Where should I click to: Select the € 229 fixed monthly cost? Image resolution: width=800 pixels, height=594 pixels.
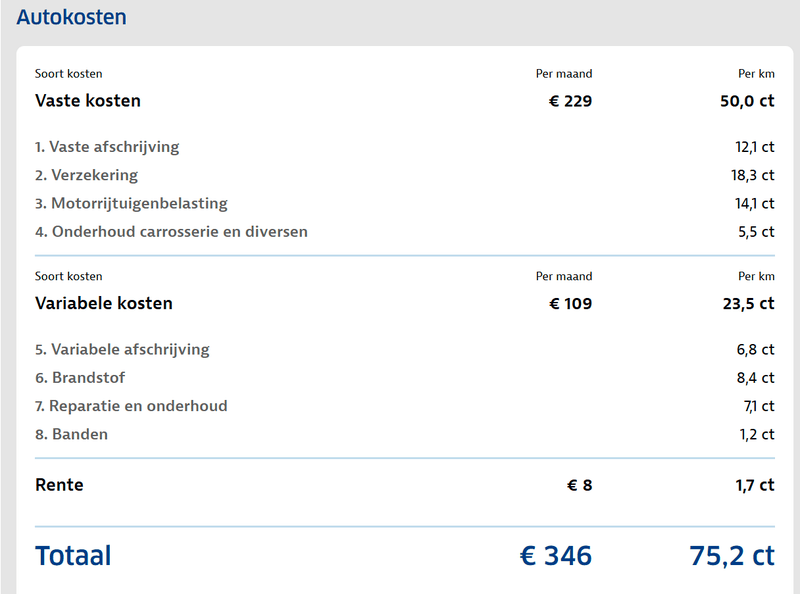(571, 101)
